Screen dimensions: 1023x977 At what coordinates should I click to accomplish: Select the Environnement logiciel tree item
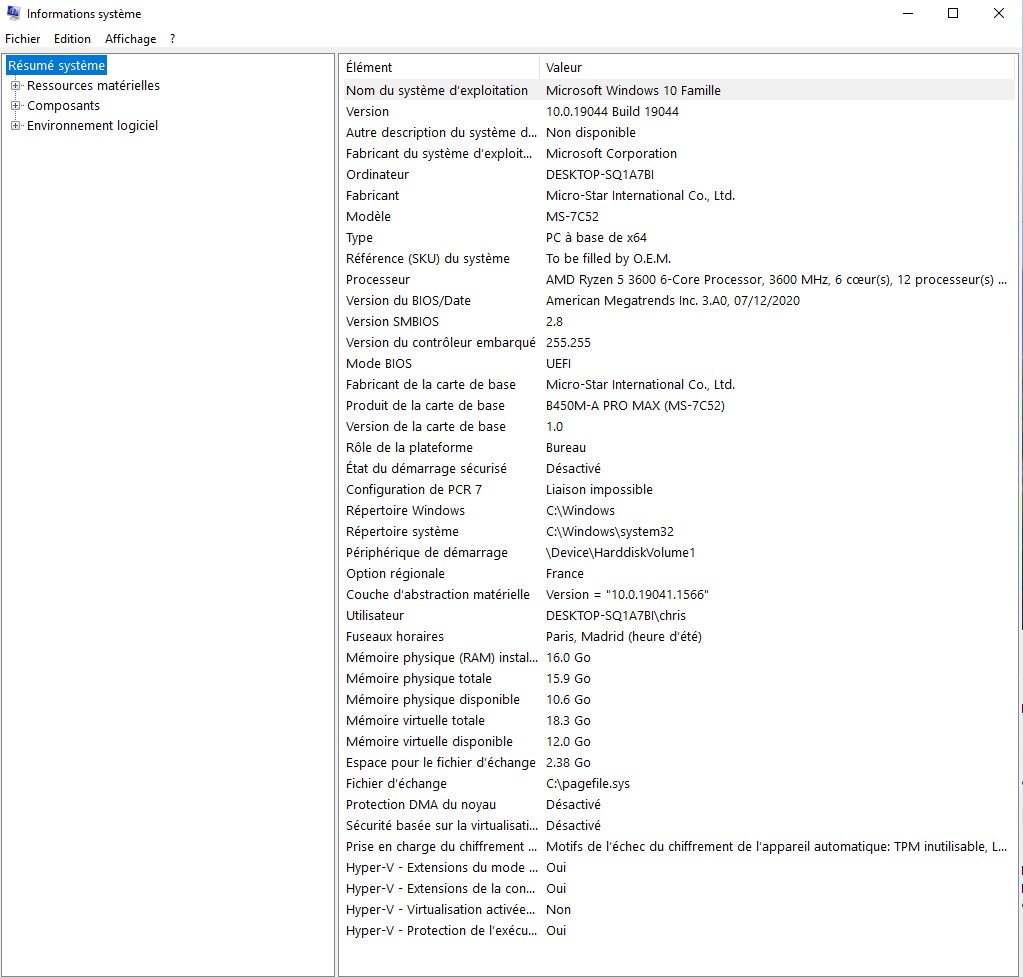click(x=93, y=126)
